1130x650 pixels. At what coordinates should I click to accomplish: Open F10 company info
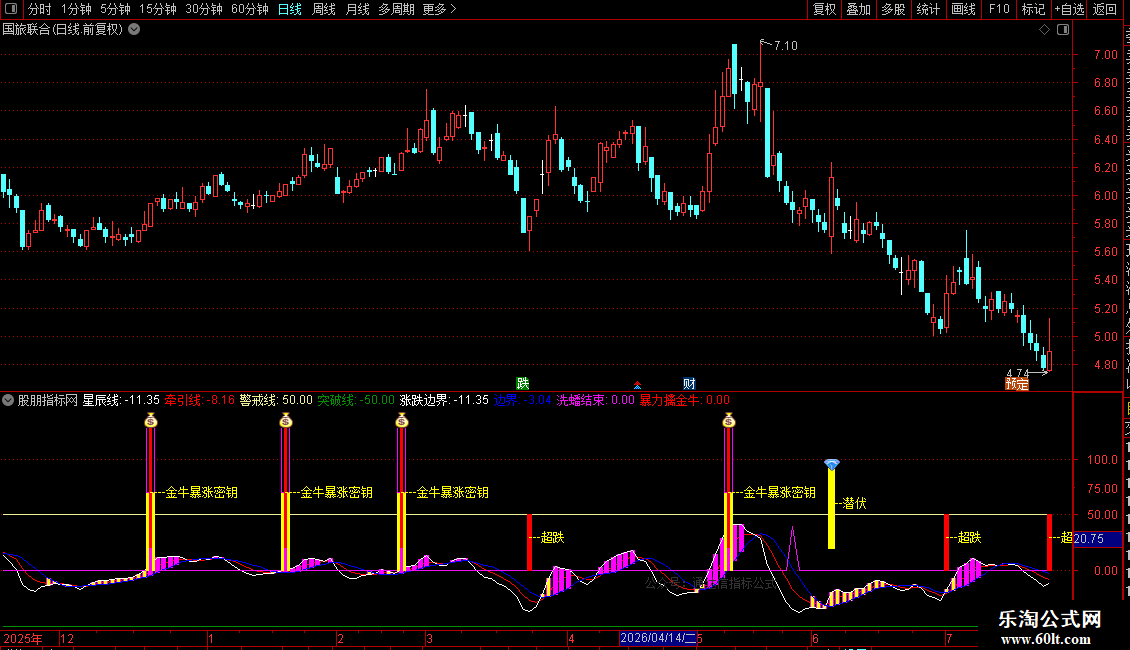[999, 9]
